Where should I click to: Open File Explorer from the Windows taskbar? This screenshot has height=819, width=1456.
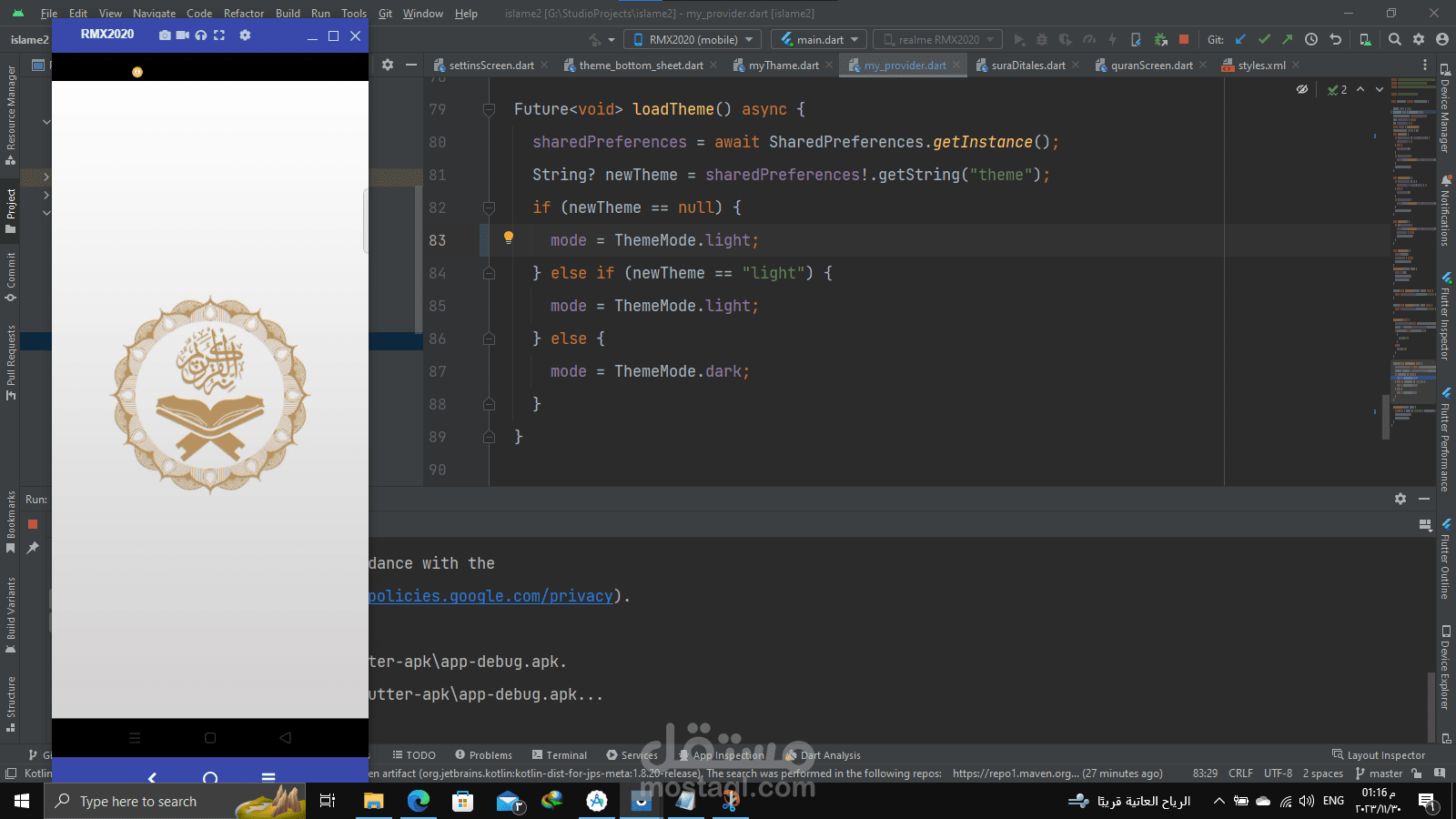tap(373, 801)
